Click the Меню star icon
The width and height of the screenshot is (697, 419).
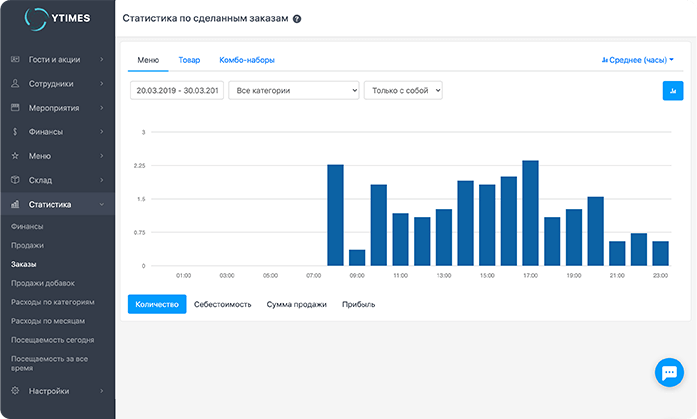pos(15,156)
